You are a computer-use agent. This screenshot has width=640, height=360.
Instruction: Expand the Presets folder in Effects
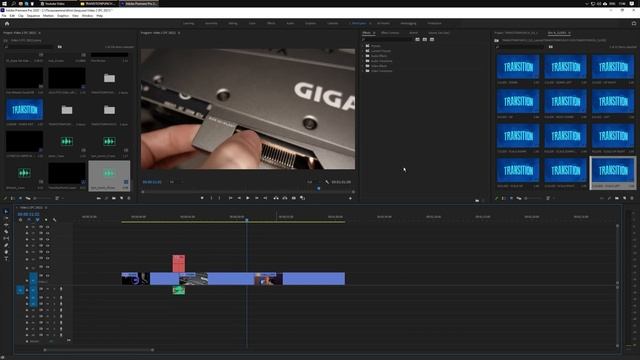363,46
